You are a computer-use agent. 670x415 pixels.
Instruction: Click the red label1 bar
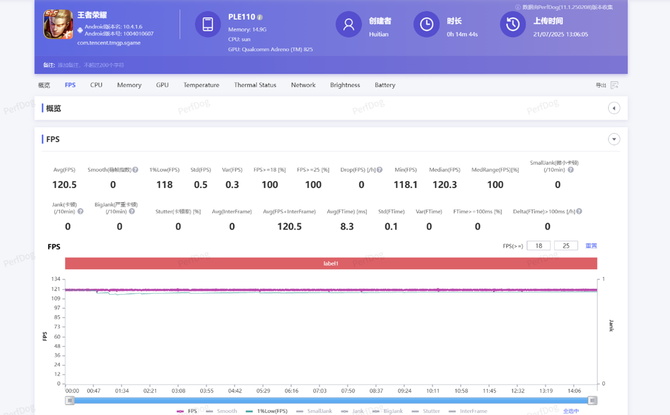[331, 263]
